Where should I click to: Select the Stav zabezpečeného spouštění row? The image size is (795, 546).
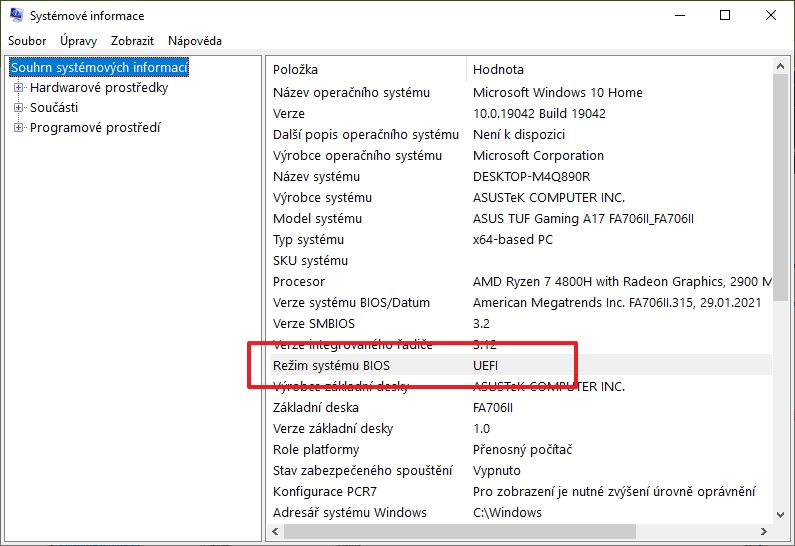[x=360, y=471]
